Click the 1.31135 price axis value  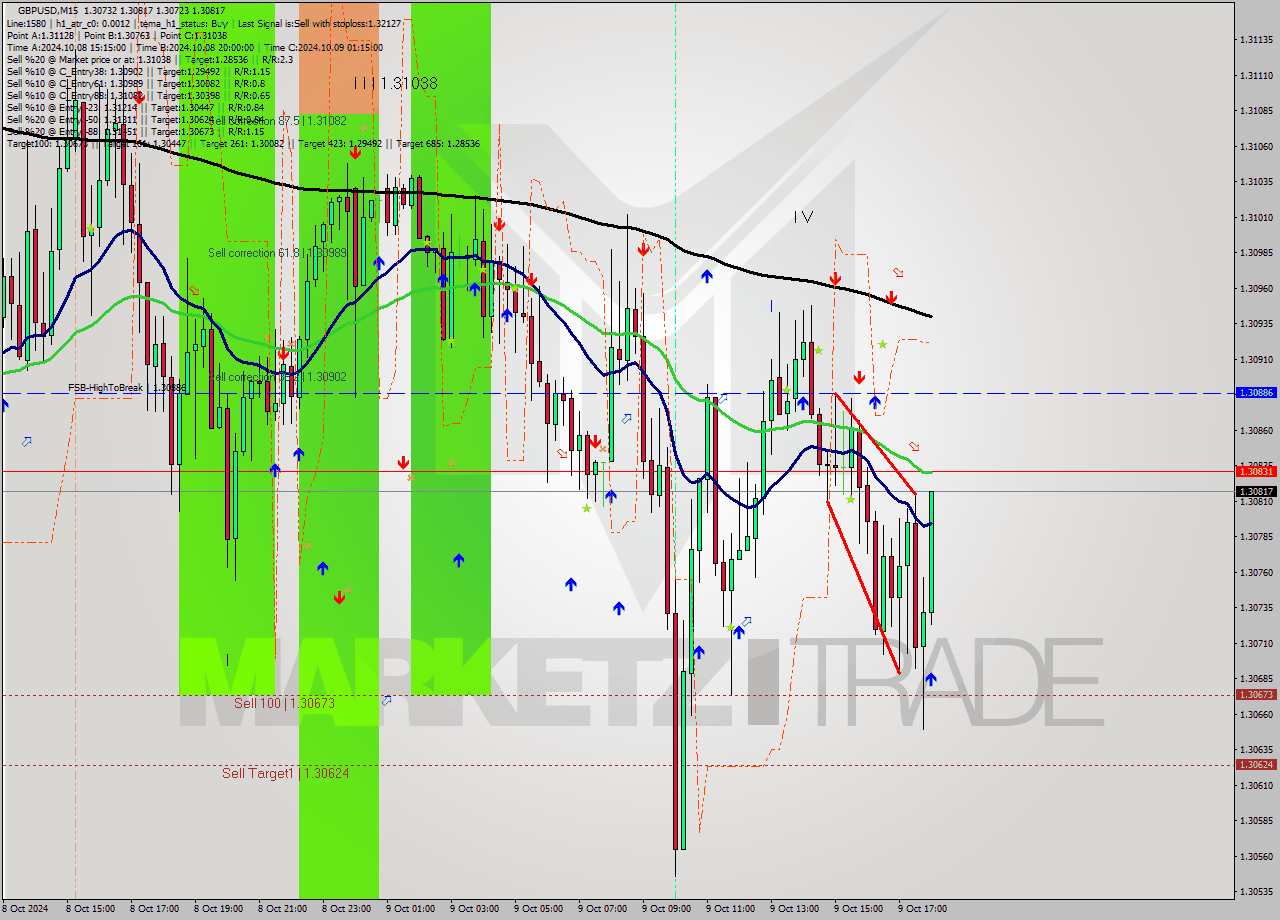point(1256,40)
